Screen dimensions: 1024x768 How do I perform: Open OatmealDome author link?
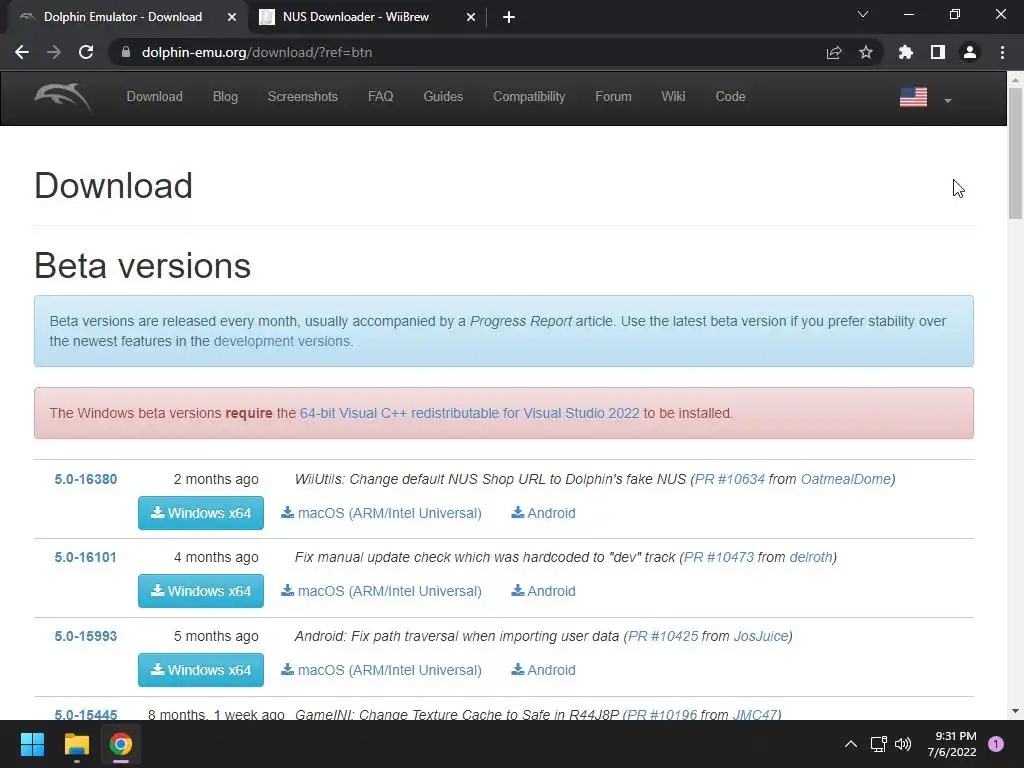pyautogui.click(x=846, y=479)
